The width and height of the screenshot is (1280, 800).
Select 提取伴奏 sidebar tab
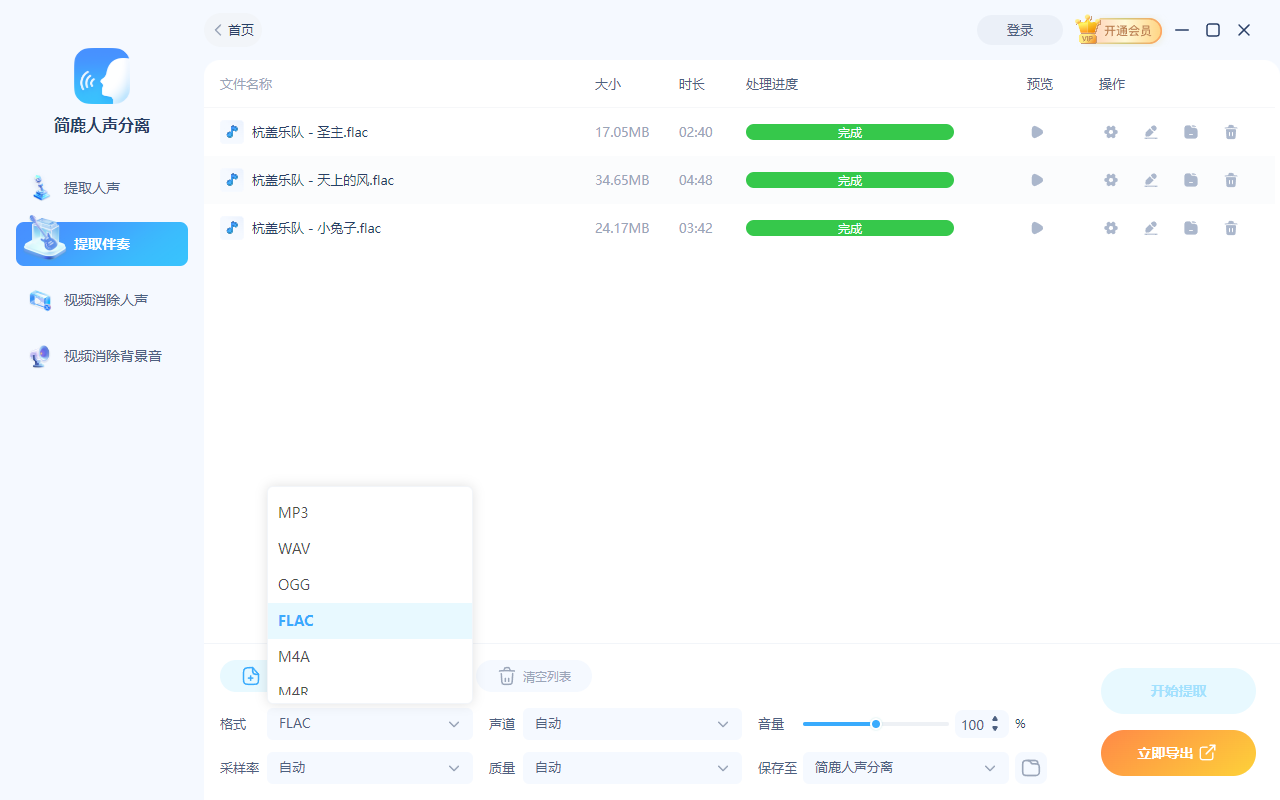(x=102, y=244)
